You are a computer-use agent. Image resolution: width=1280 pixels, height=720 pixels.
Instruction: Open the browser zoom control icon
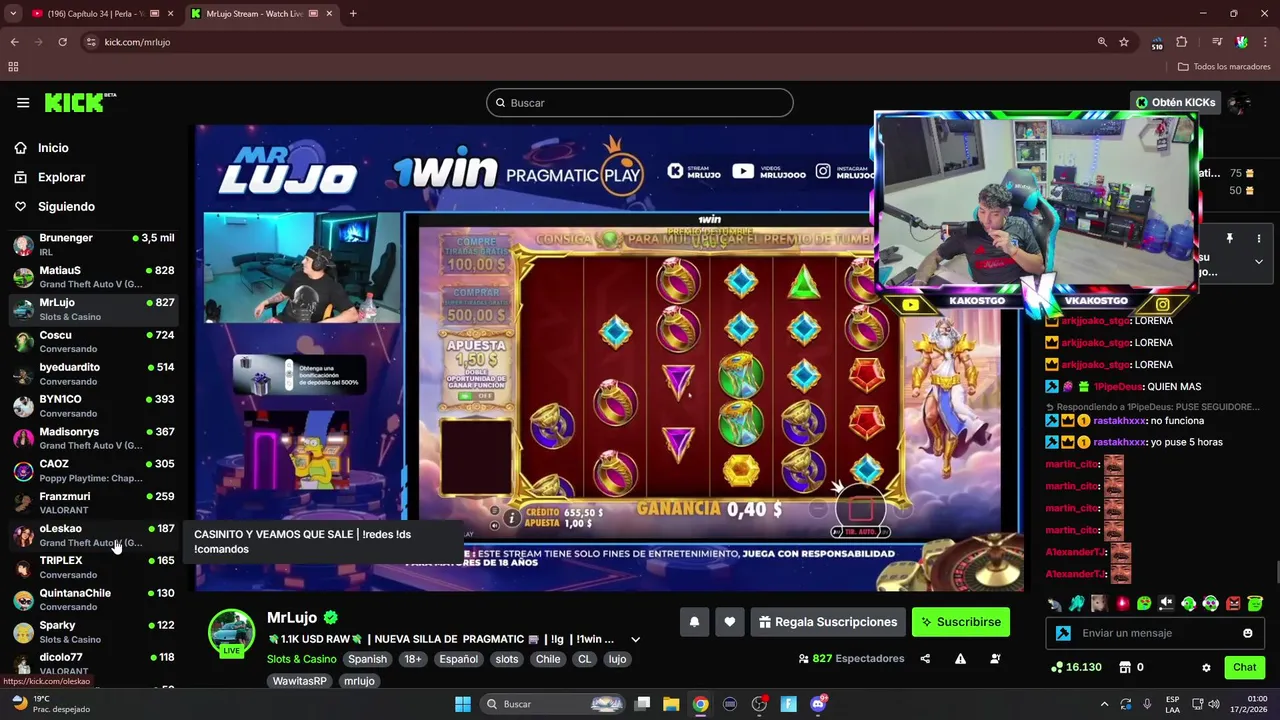1102,42
